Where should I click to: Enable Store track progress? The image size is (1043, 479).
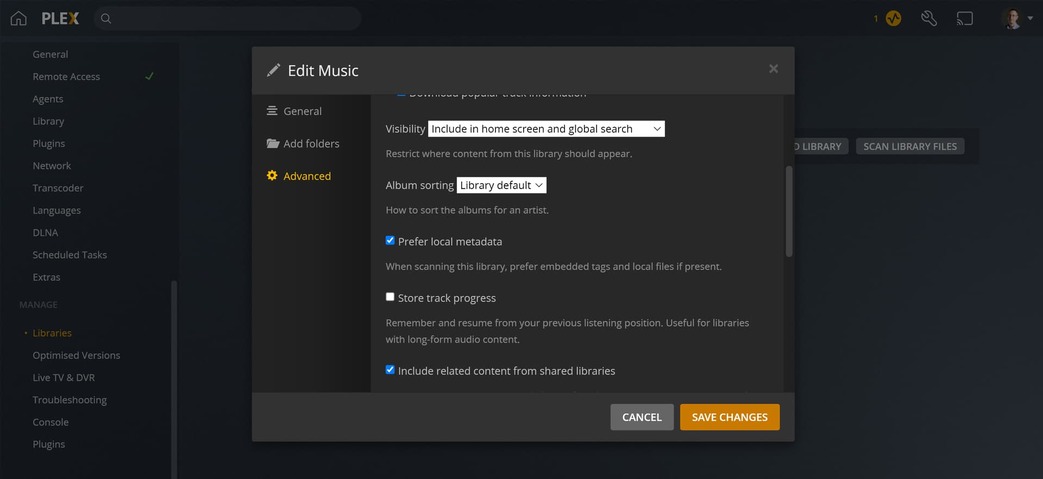tap(390, 297)
